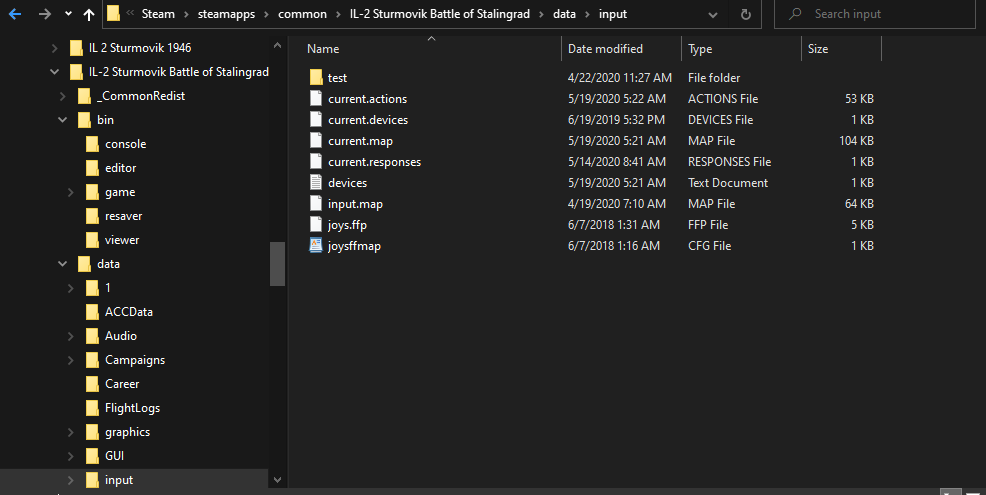Select the file named current.responses

tap(374, 162)
